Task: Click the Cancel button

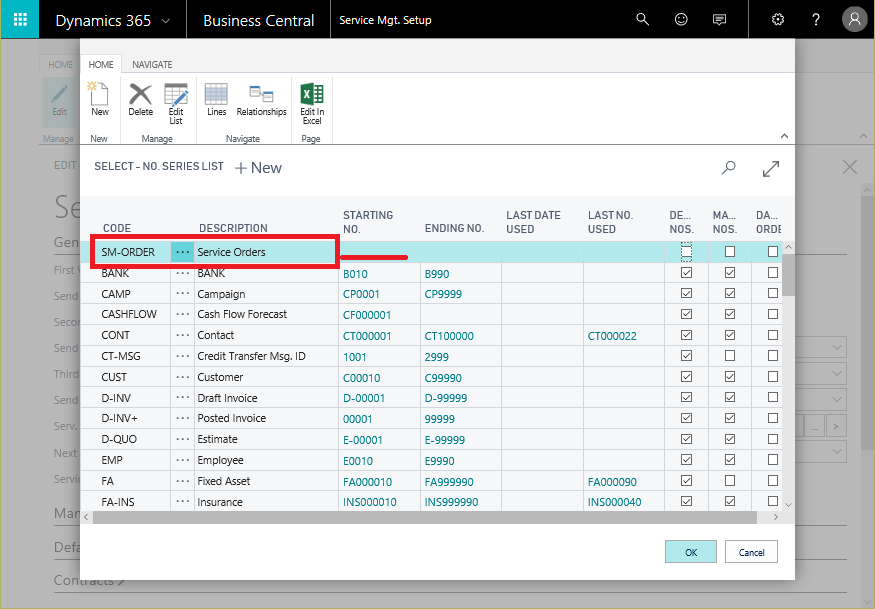Action: coord(751,552)
